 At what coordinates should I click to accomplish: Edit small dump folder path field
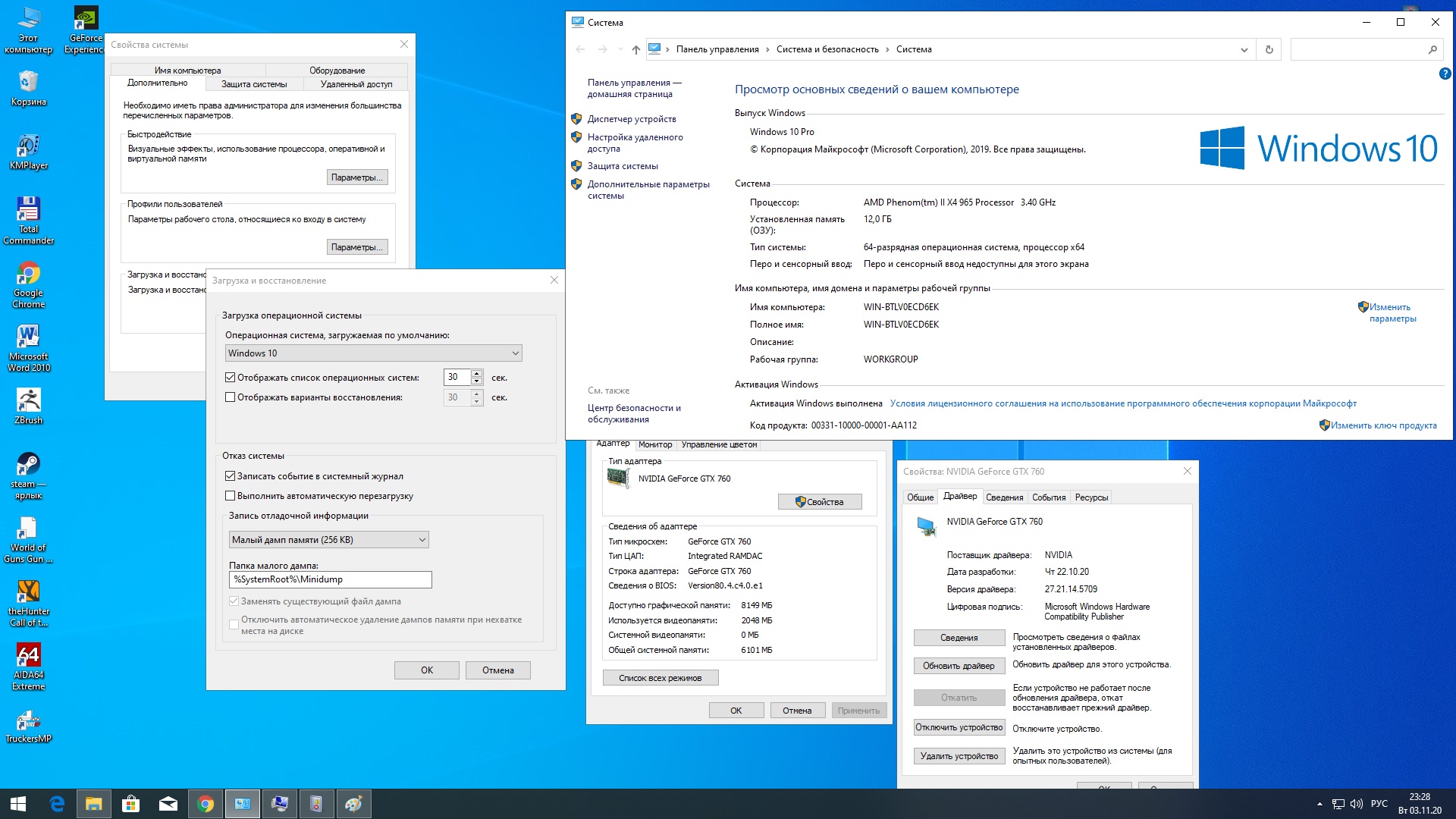[331, 579]
